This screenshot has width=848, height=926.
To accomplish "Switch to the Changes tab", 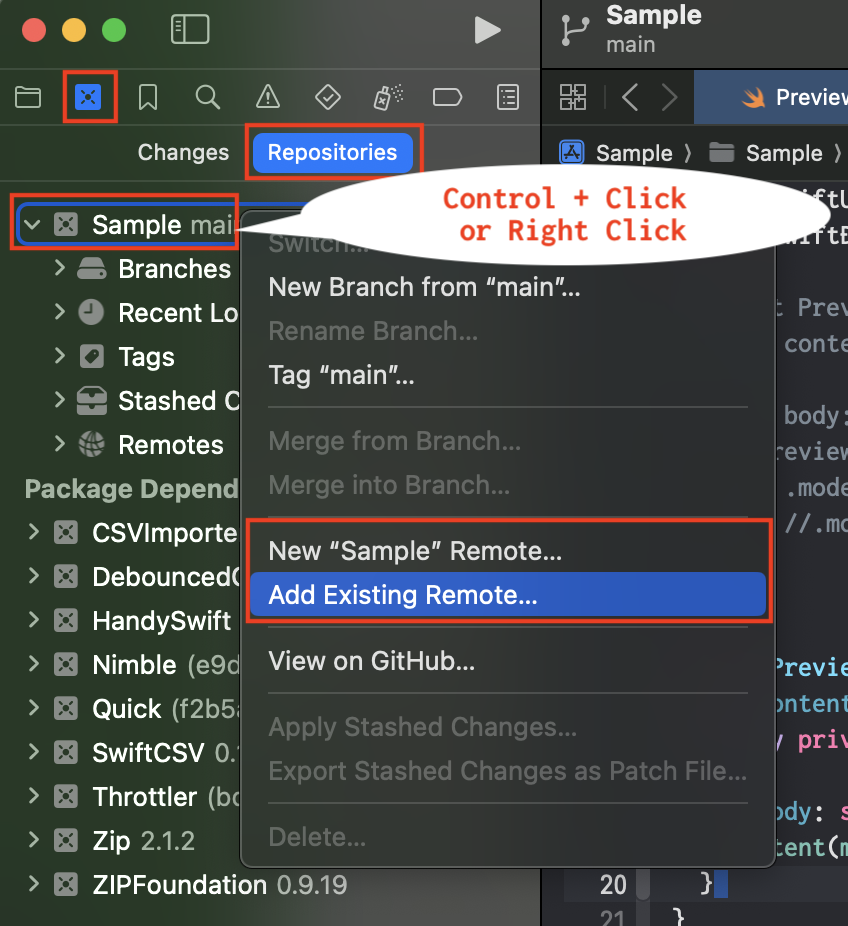I will [183, 152].
